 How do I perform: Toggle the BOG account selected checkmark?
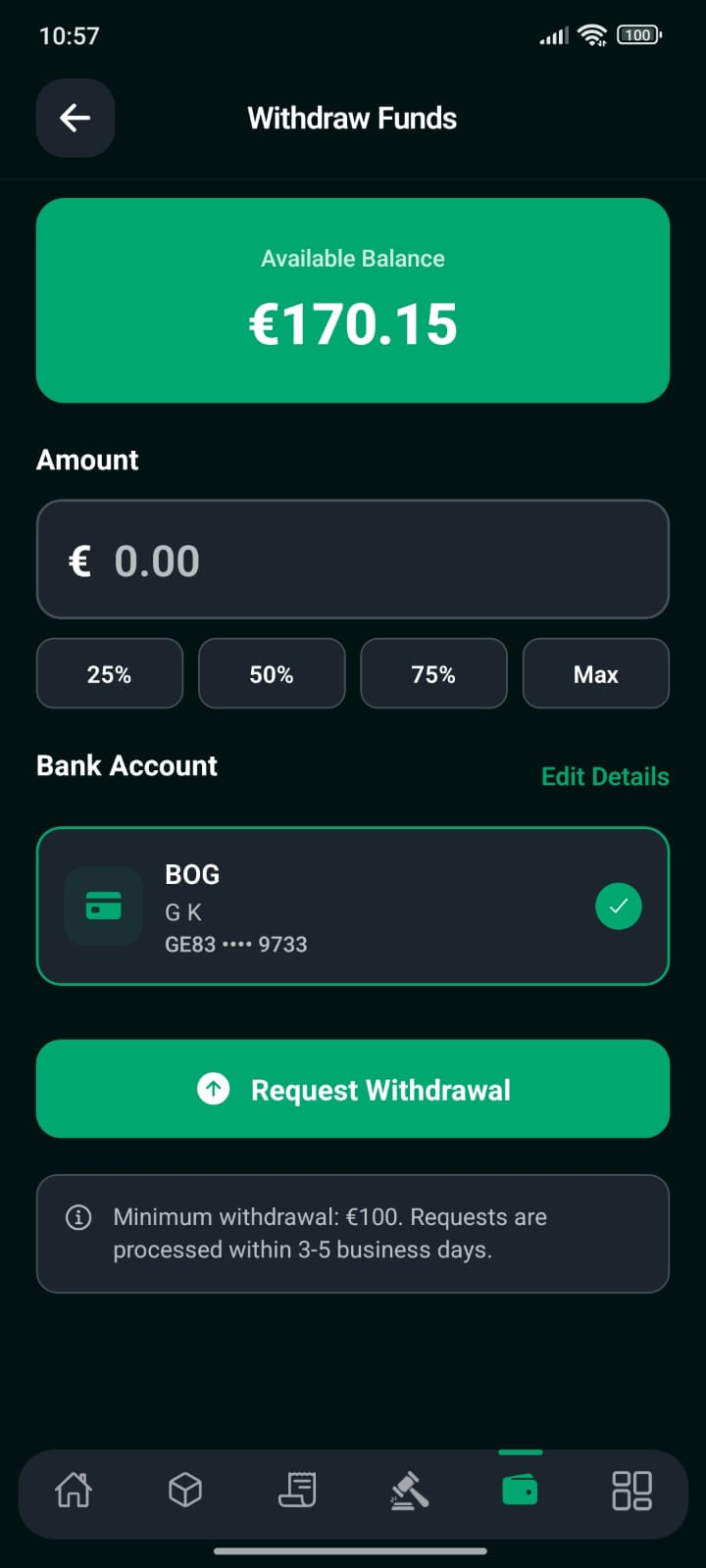click(619, 906)
